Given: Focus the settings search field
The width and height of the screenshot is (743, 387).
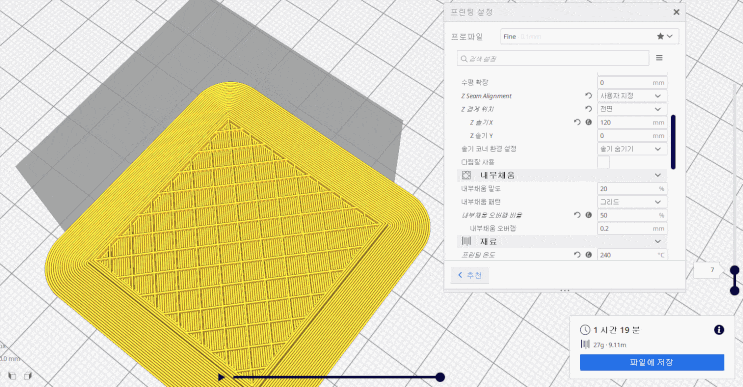Looking at the screenshot, I should (553, 59).
